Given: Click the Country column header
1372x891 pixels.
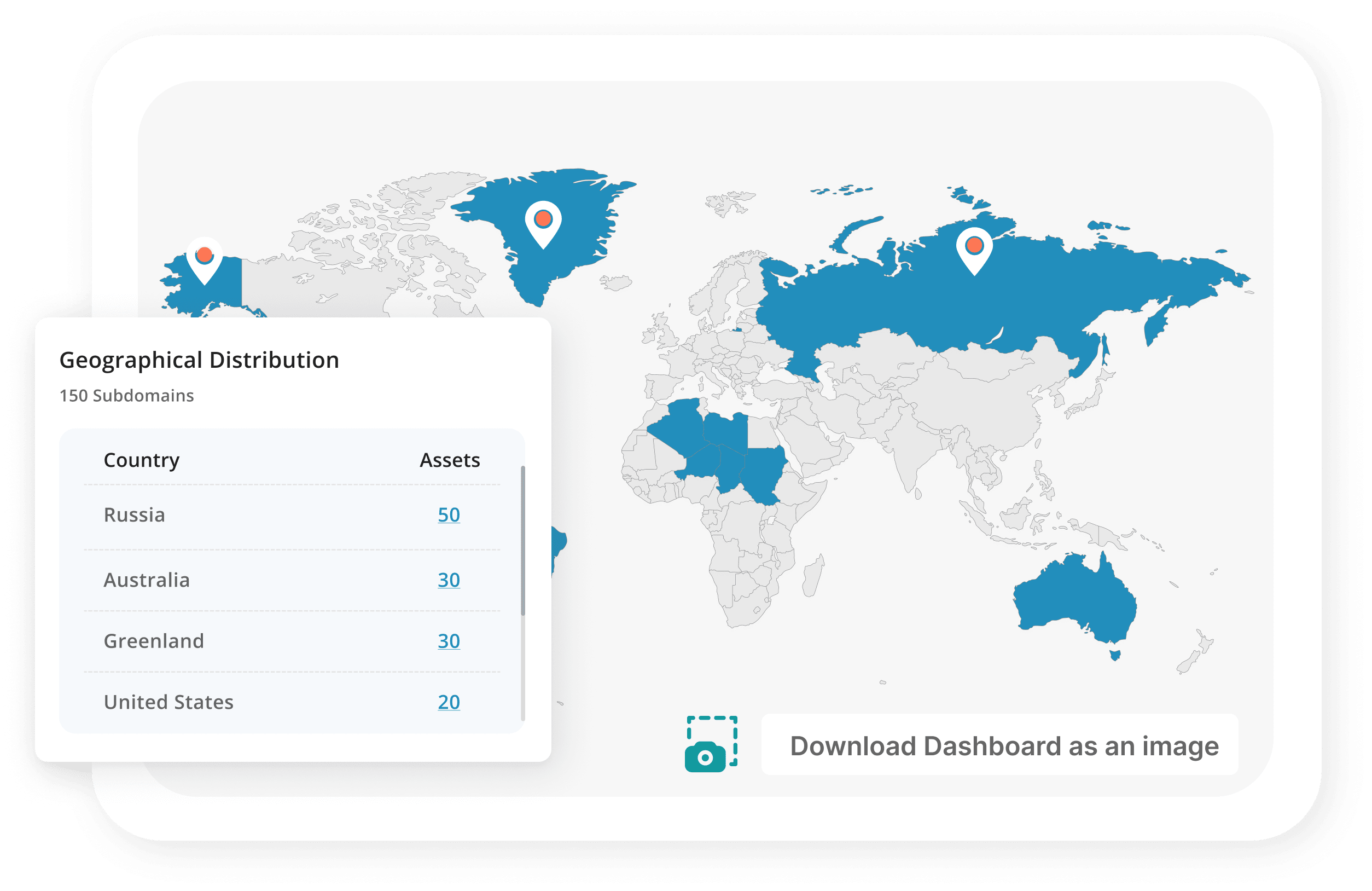Looking at the screenshot, I should (x=141, y=460).
